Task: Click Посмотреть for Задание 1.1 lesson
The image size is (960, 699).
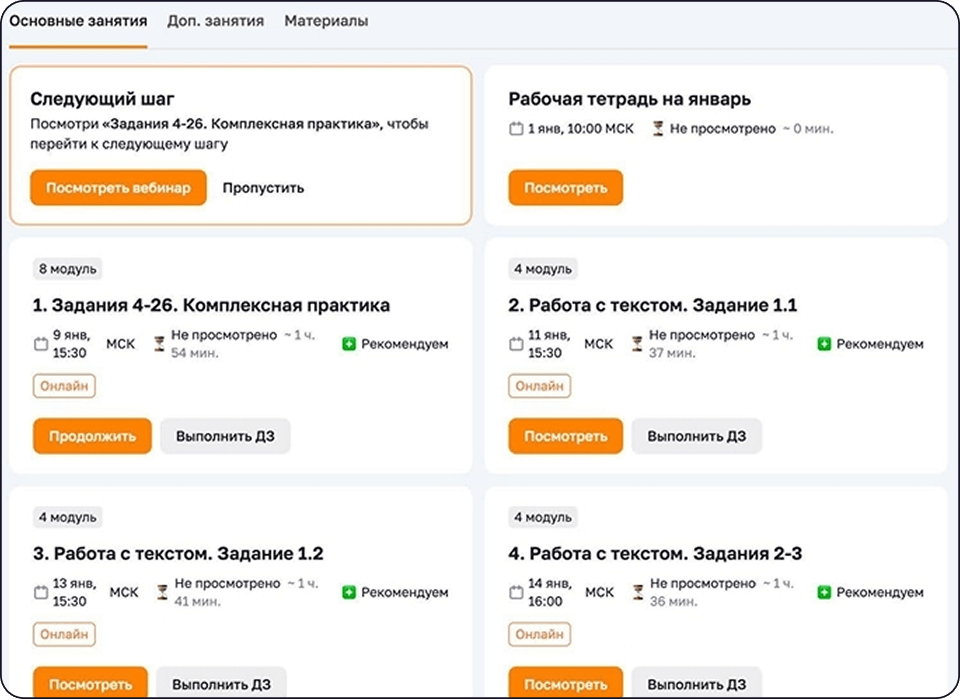Action: 565,436
